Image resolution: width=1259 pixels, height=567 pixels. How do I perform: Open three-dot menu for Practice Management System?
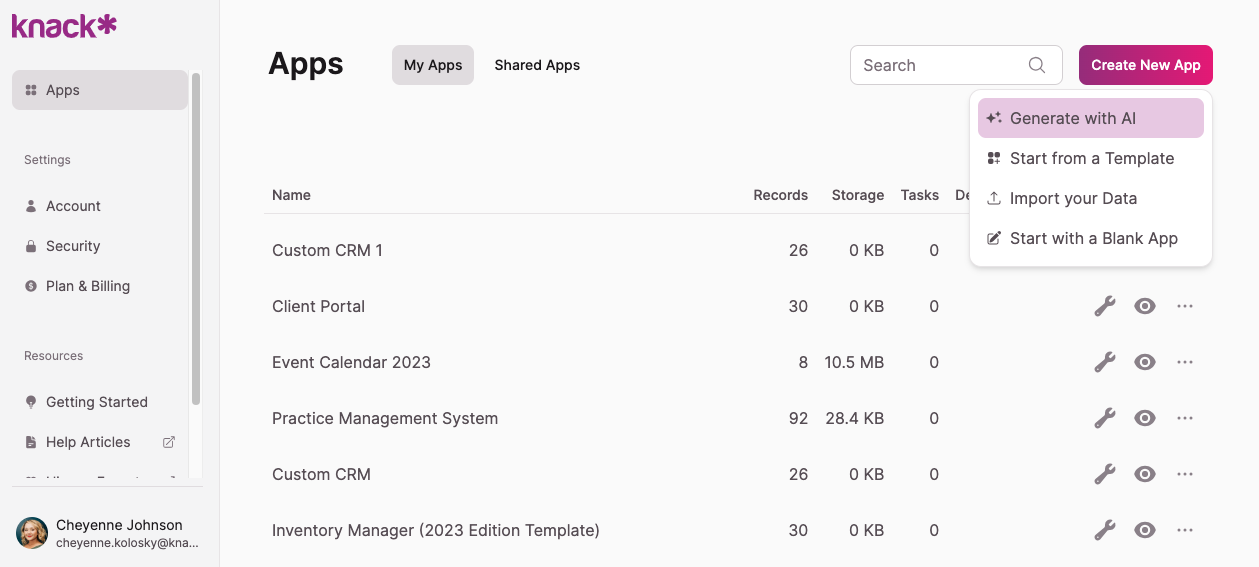click(1185, 418)
